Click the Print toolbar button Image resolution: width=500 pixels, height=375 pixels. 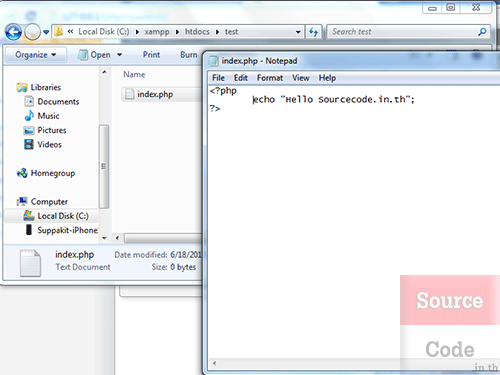[x=151, y=55]
